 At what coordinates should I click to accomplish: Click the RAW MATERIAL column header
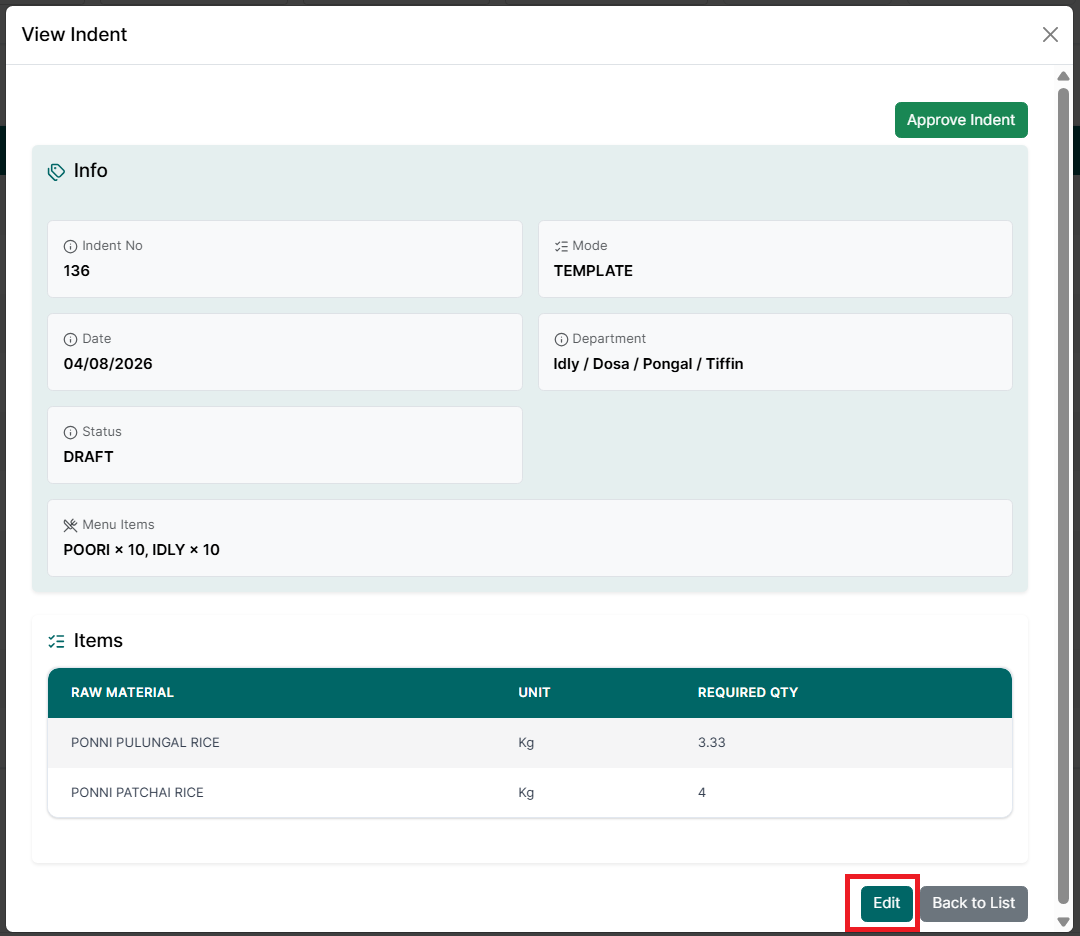pyautogui.click(x=123, y=692)
